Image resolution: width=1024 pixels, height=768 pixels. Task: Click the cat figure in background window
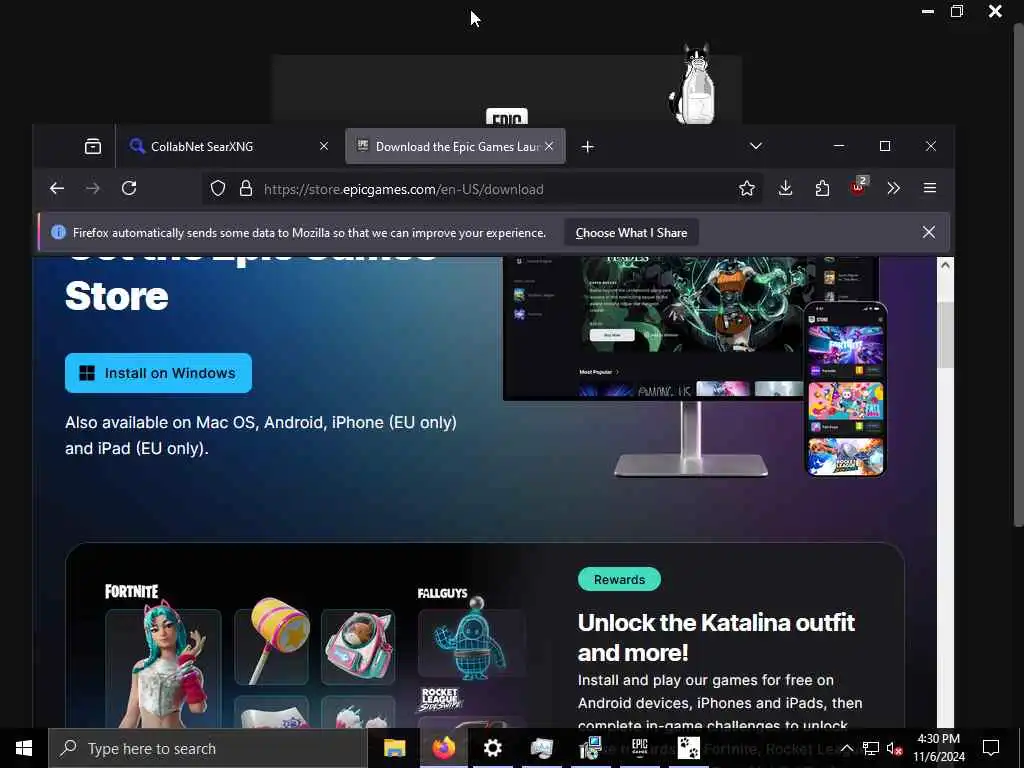694,84
